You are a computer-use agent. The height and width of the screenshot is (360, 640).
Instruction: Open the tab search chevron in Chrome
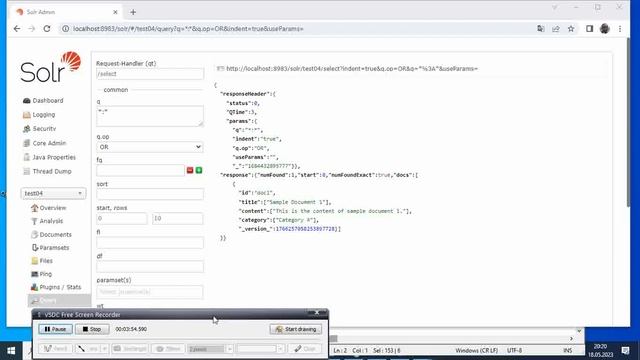tap(554, 7)
